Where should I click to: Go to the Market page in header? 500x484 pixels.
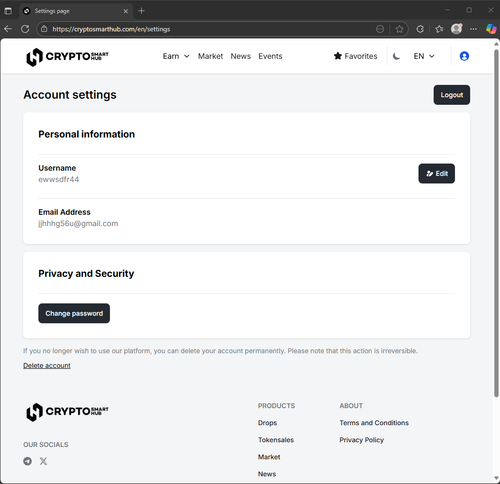click(x=210, y=56)
